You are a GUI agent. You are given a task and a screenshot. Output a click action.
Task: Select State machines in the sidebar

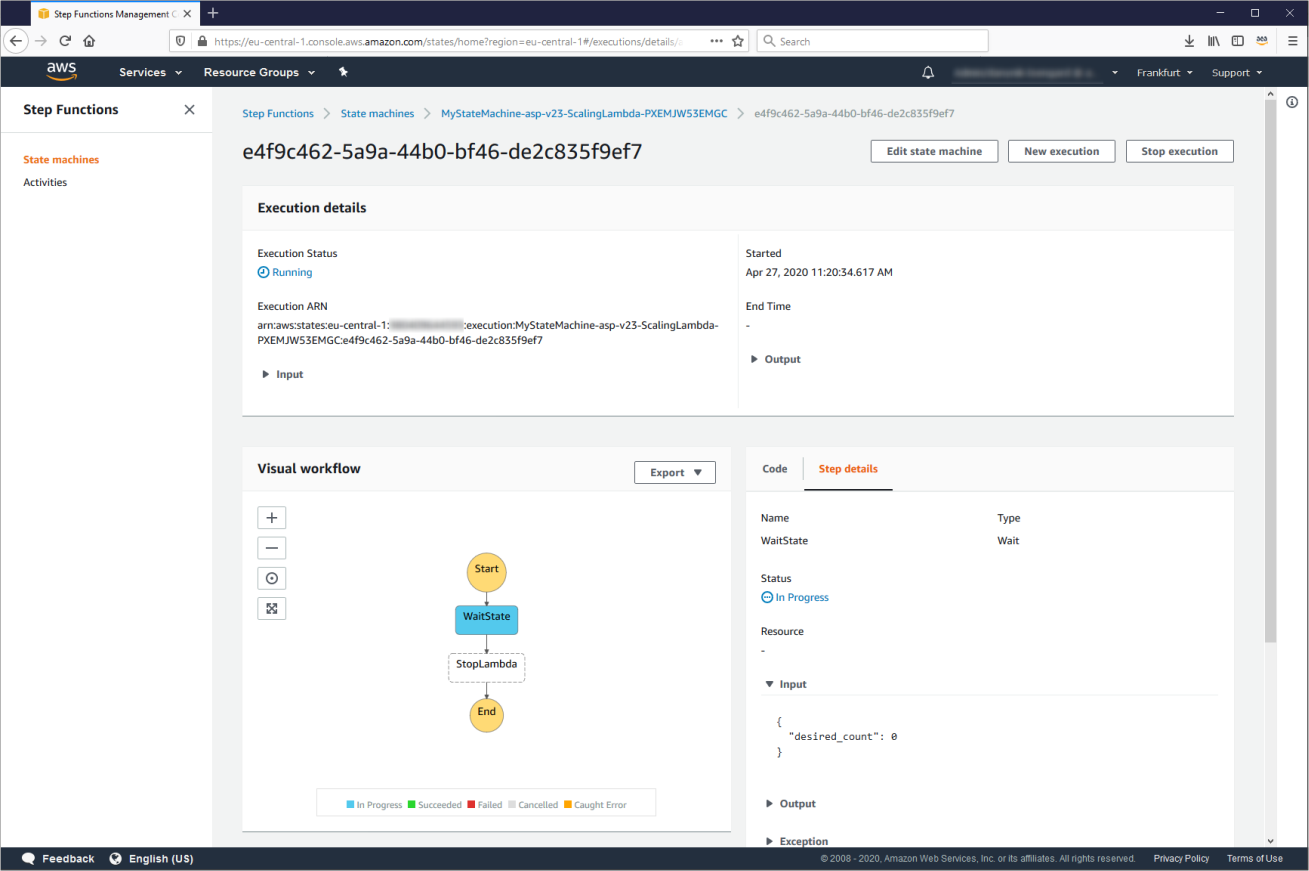pos(61,160)
